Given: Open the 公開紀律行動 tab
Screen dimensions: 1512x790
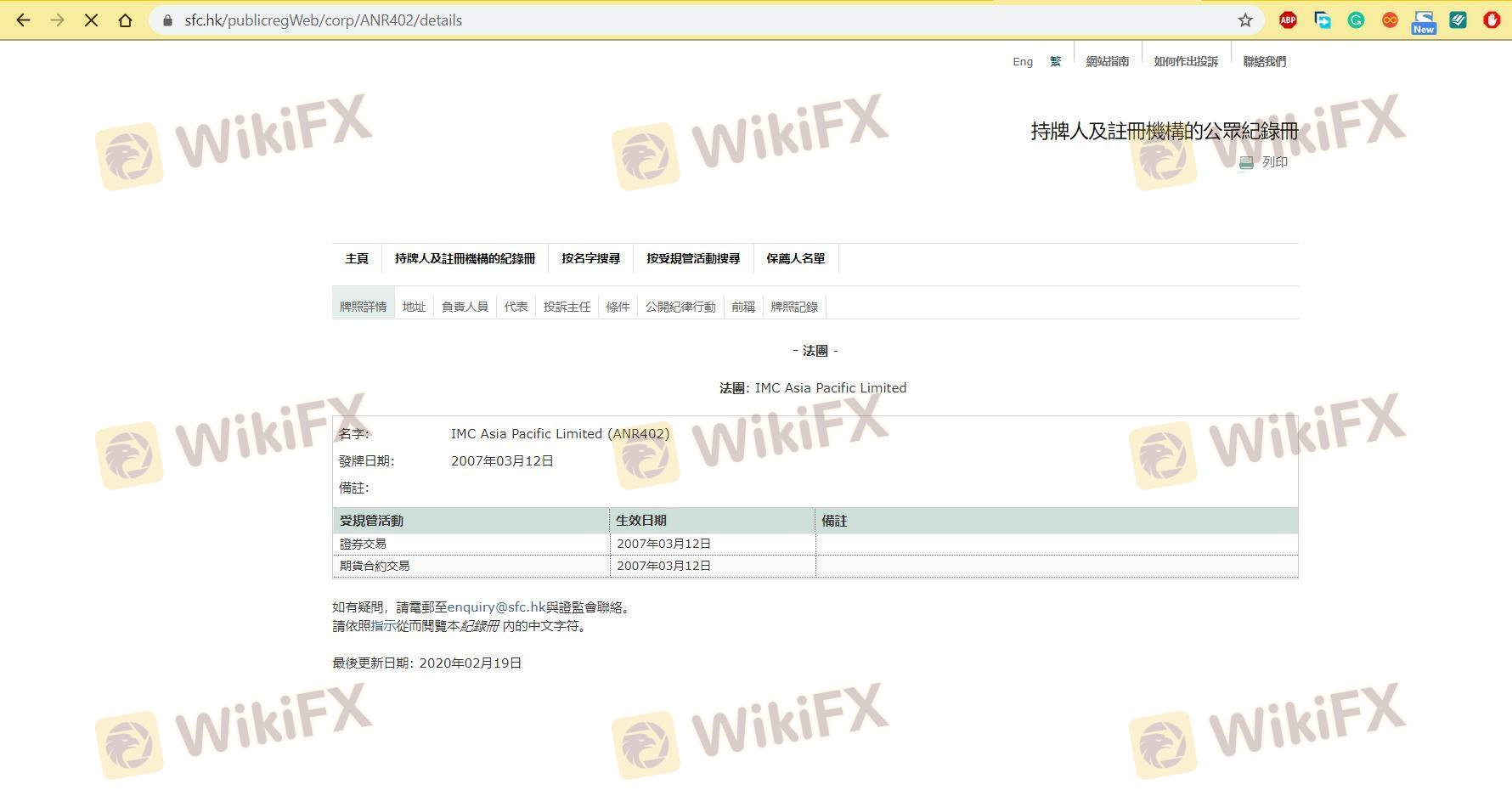Looking at the screenshot, I should pos(680,307).
